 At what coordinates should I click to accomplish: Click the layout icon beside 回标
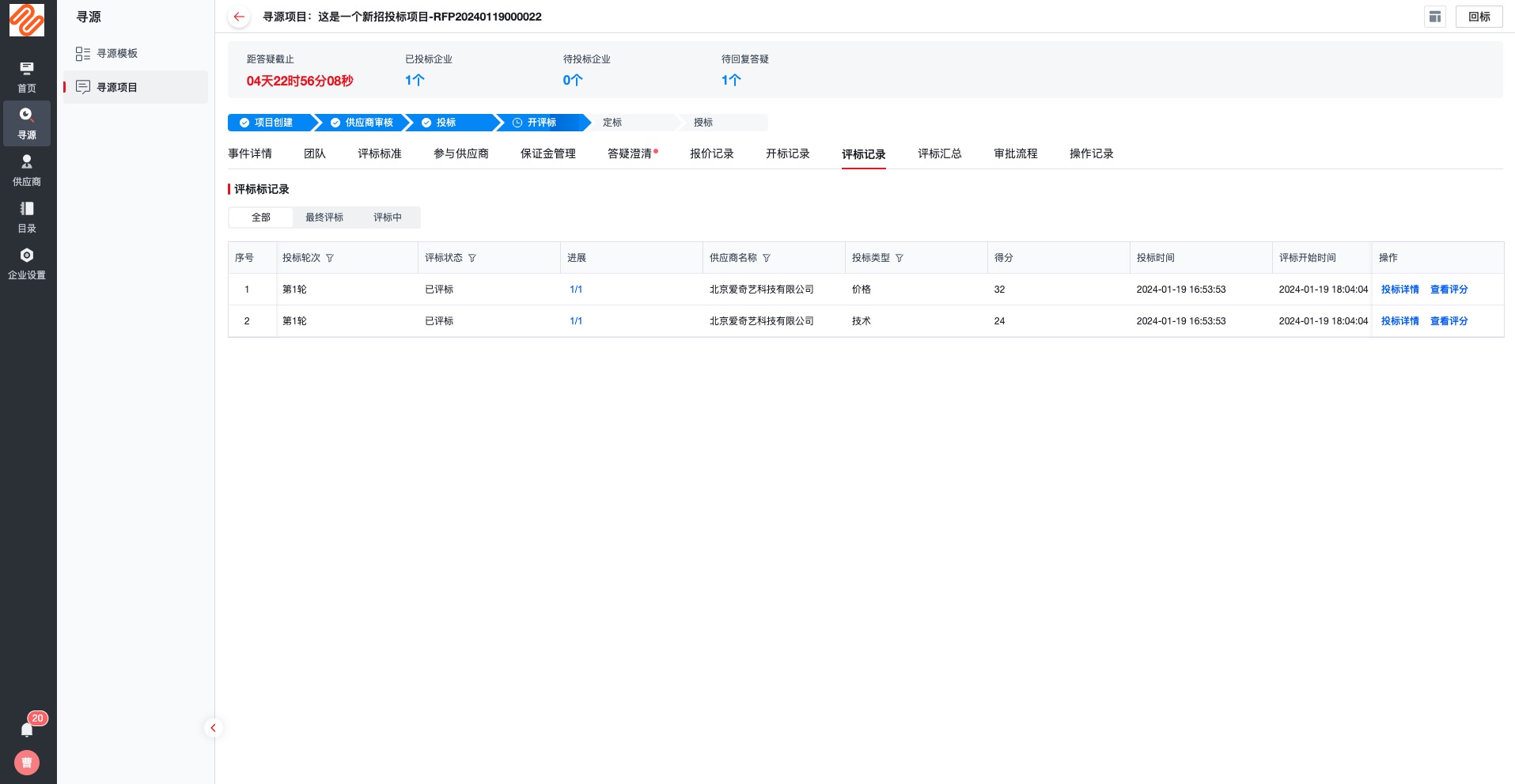1435,17
